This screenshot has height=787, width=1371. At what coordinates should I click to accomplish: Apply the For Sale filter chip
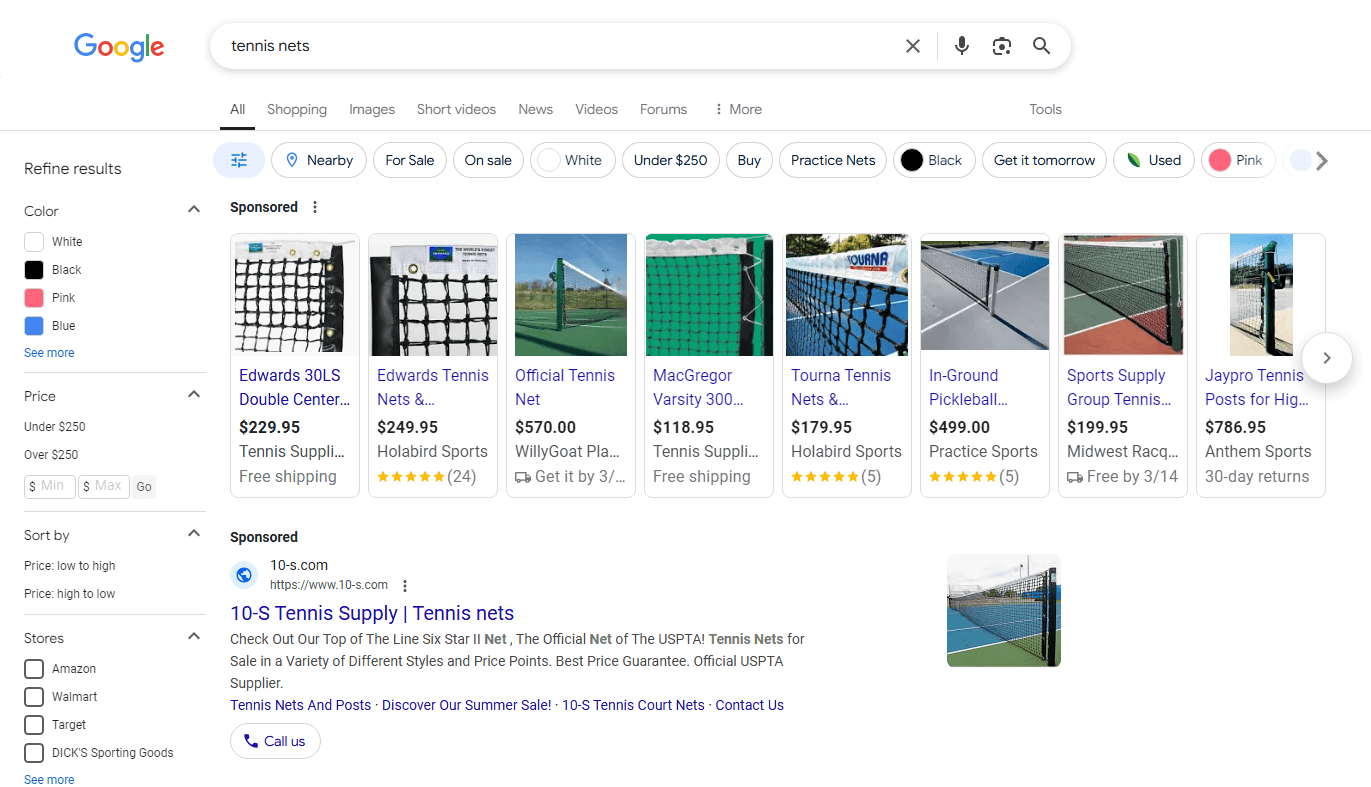[x=410, y=160]
